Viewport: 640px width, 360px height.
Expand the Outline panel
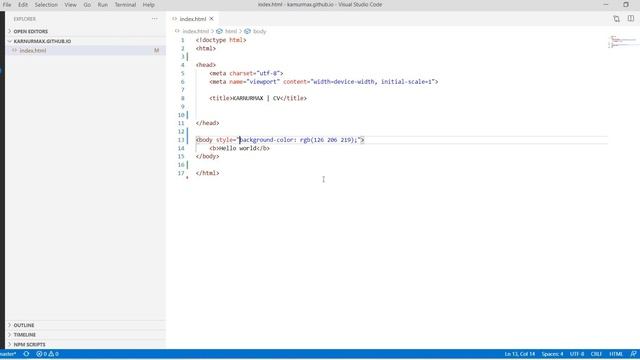[x=86, y=325]
